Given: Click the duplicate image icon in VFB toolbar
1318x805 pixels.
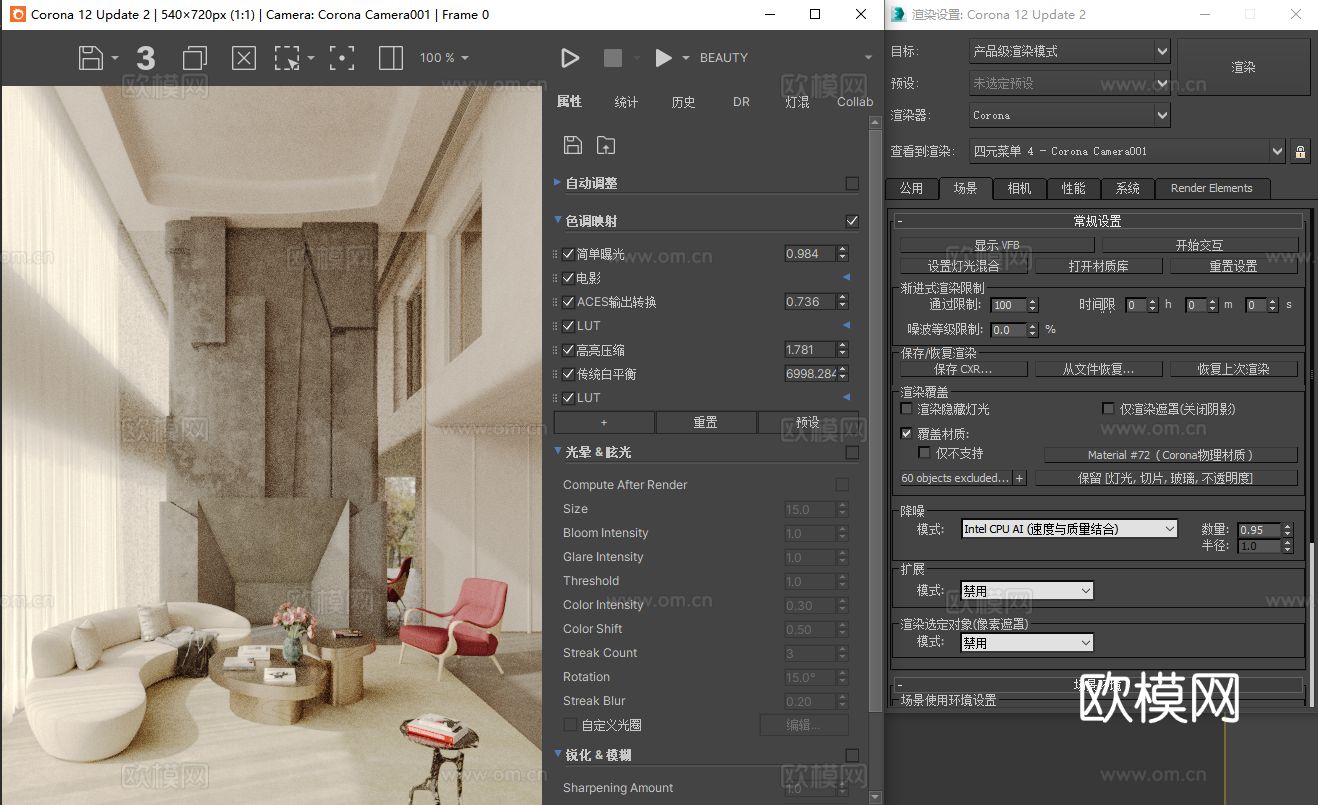Looking at the screenshot, I should coord(194,57).
